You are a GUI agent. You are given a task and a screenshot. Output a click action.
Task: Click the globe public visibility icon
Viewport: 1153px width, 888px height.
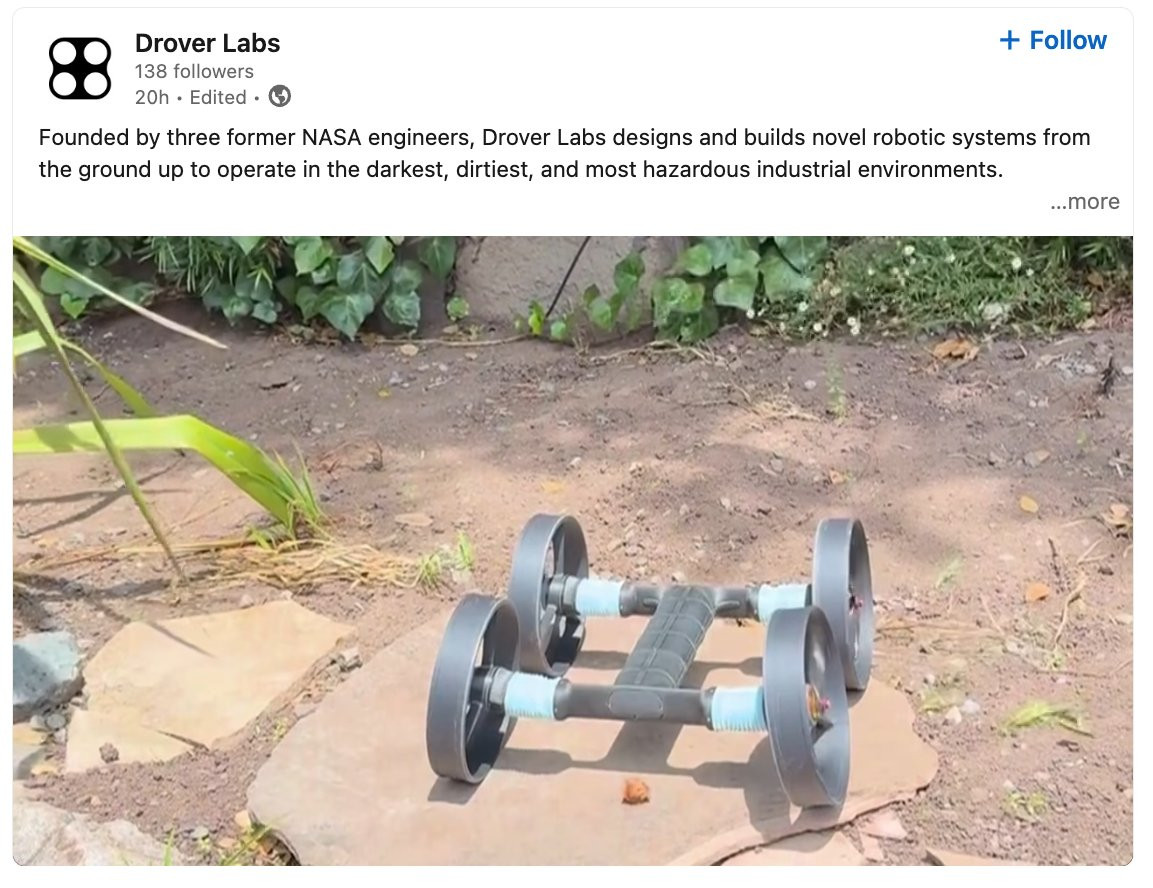click(279, 96)
